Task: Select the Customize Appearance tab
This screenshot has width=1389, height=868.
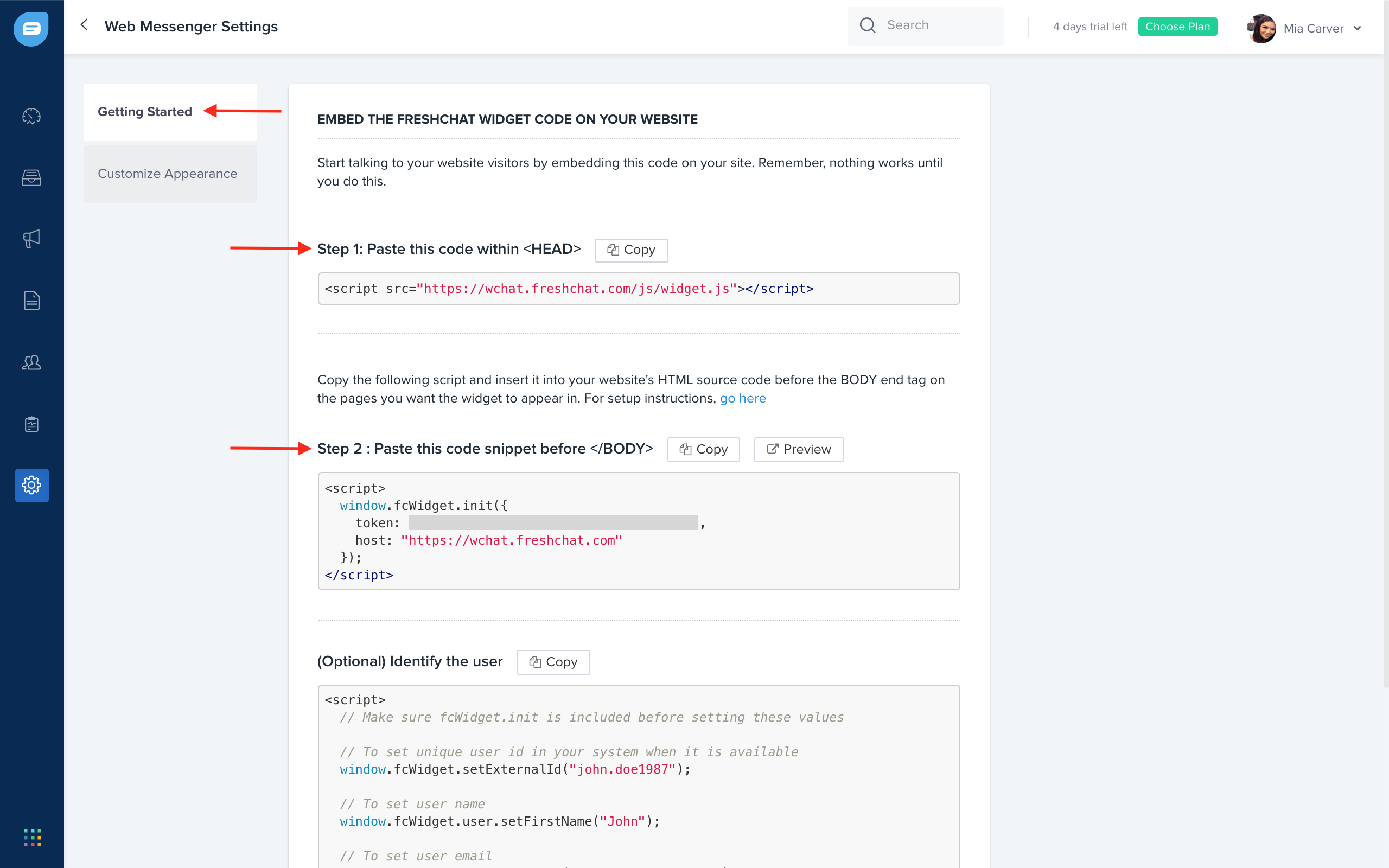Action: click(170, 174)
